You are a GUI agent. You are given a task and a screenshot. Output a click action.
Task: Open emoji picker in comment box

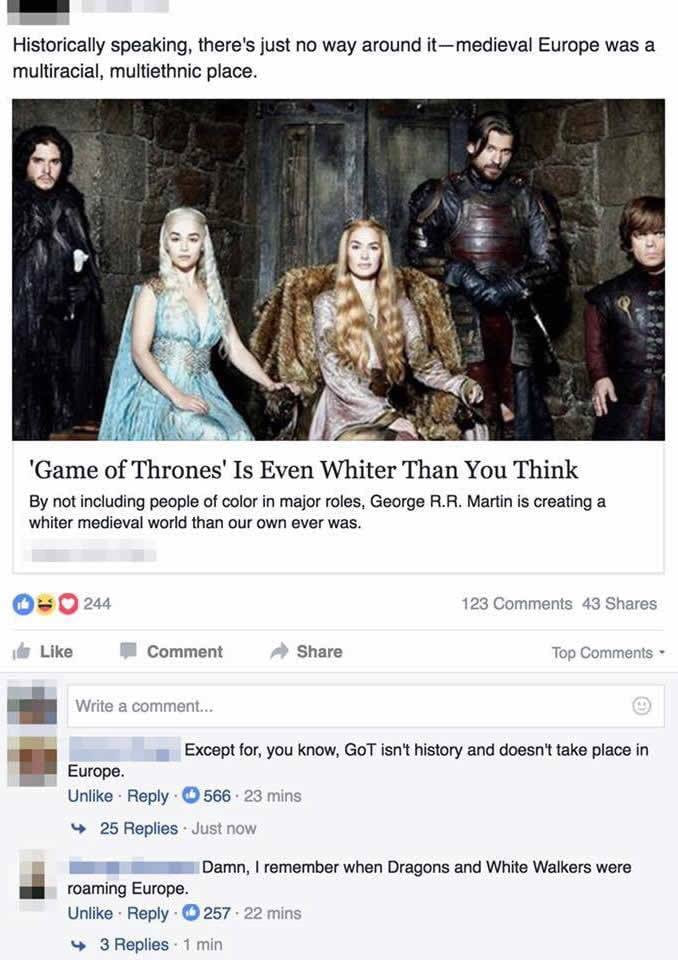click(x=641, y=706)
